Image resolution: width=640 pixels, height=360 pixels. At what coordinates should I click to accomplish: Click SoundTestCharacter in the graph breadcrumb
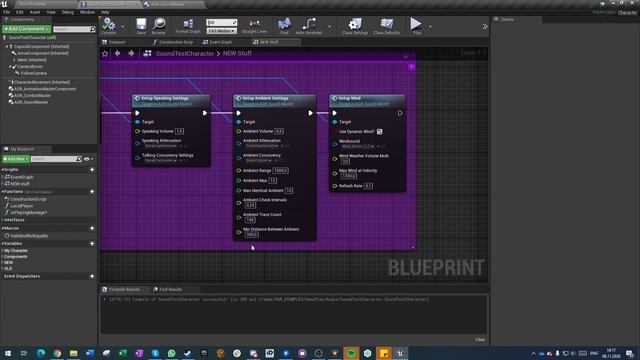[185, 53]
